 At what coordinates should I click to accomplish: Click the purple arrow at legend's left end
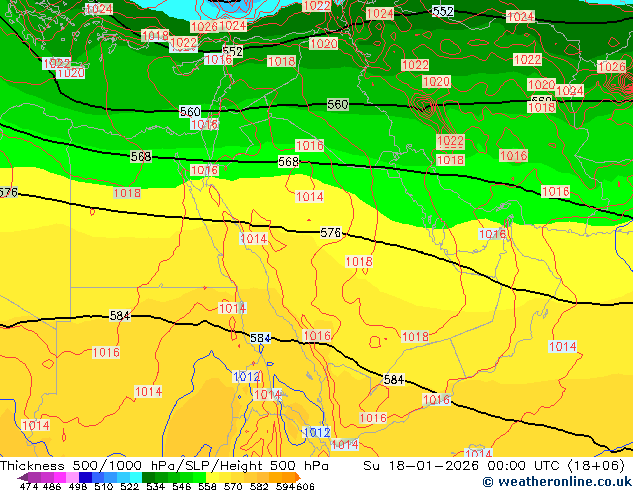click(23, 477)
